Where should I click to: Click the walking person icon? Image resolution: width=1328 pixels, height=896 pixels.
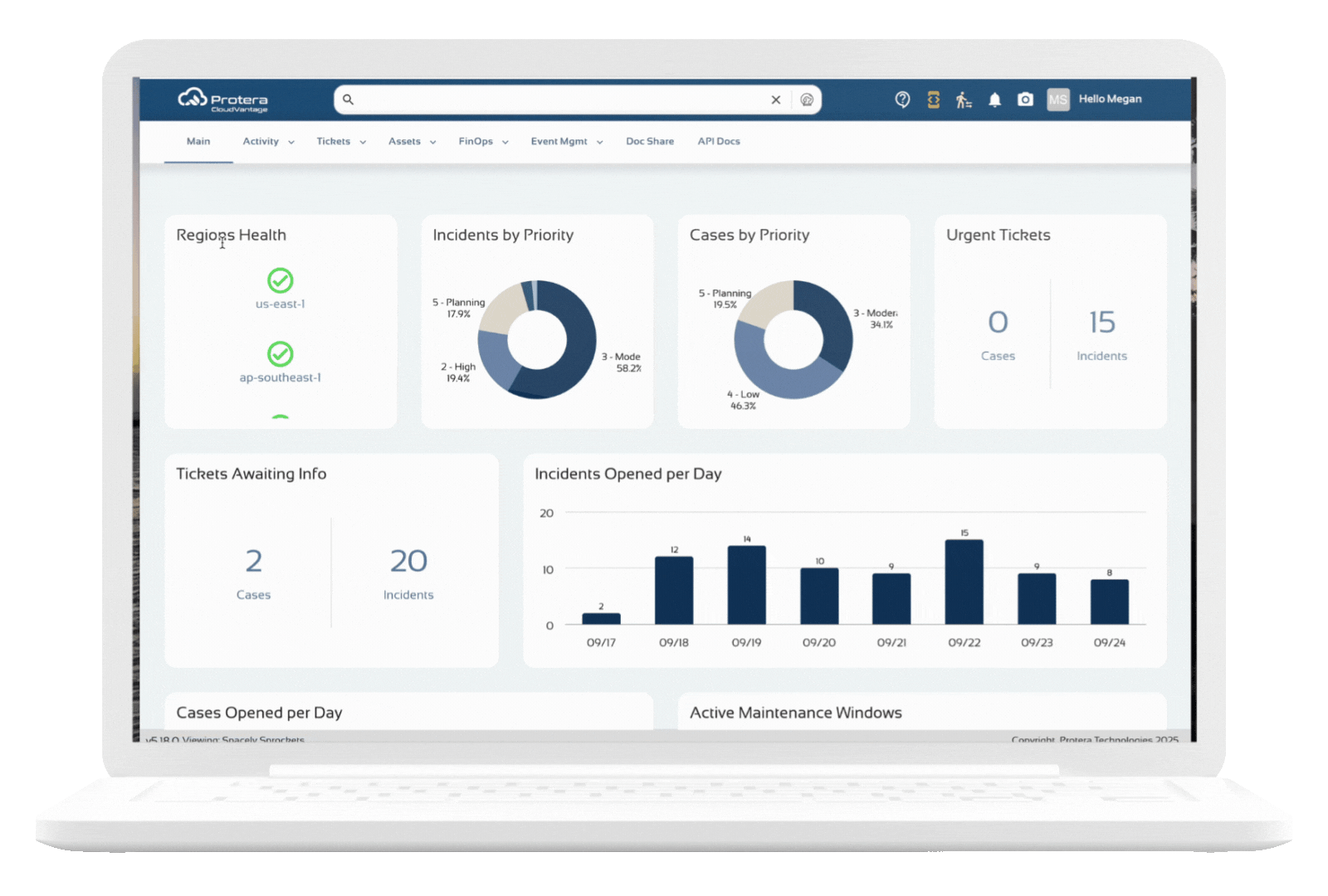[x=964, y=100]
